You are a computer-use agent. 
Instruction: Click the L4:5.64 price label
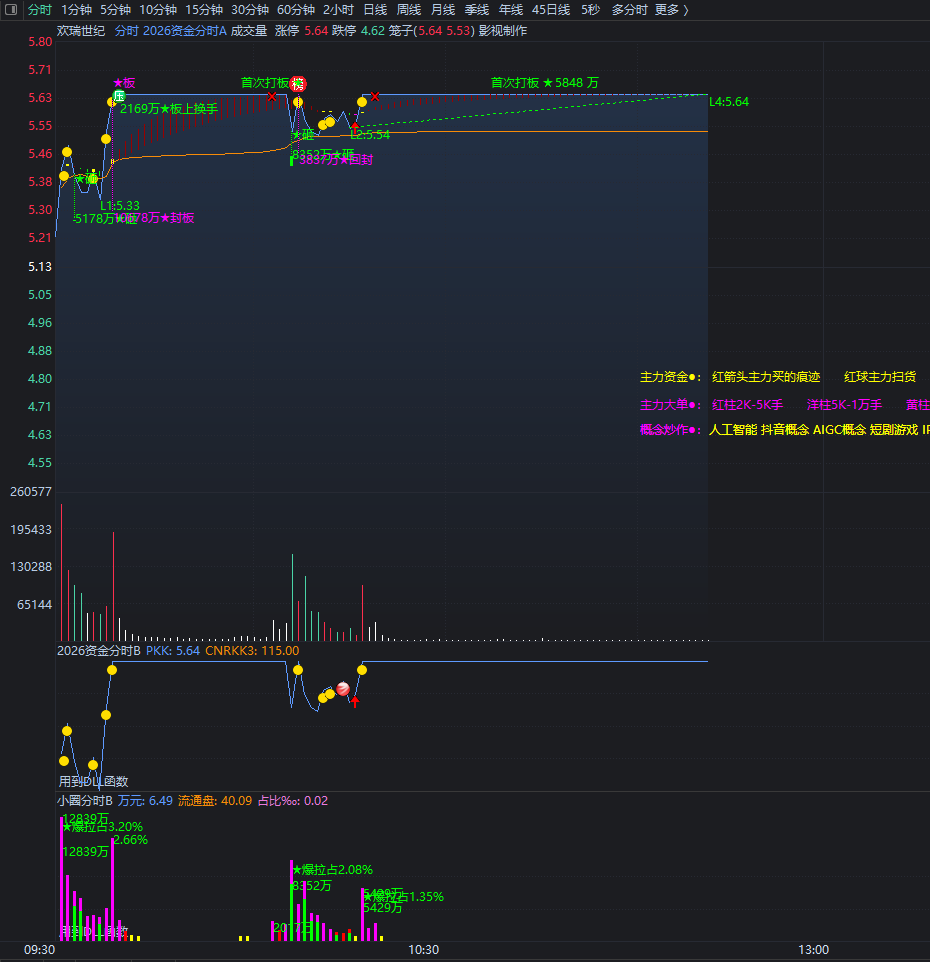[729, 102]
